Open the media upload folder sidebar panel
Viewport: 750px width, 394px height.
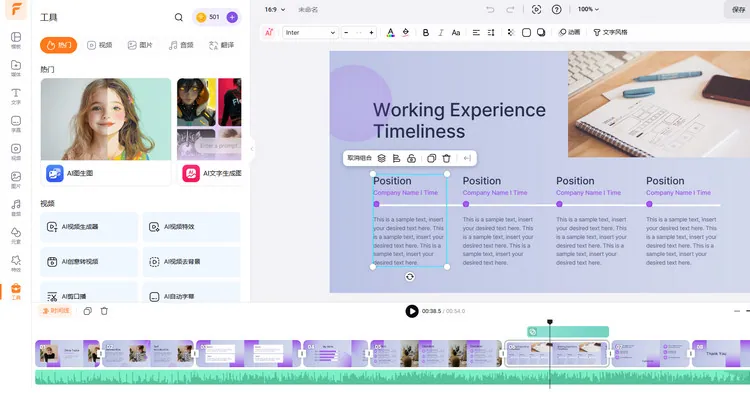[16, 68]
